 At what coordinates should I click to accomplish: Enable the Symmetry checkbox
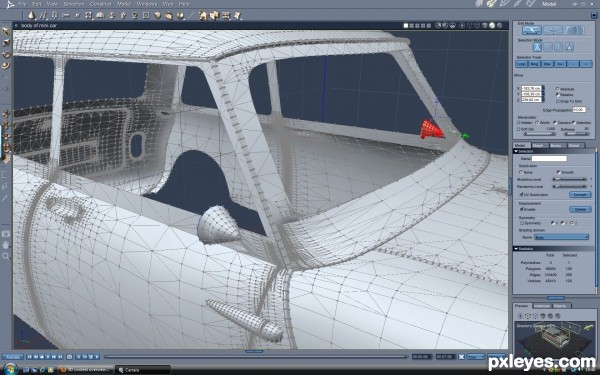tap(521, 223)
